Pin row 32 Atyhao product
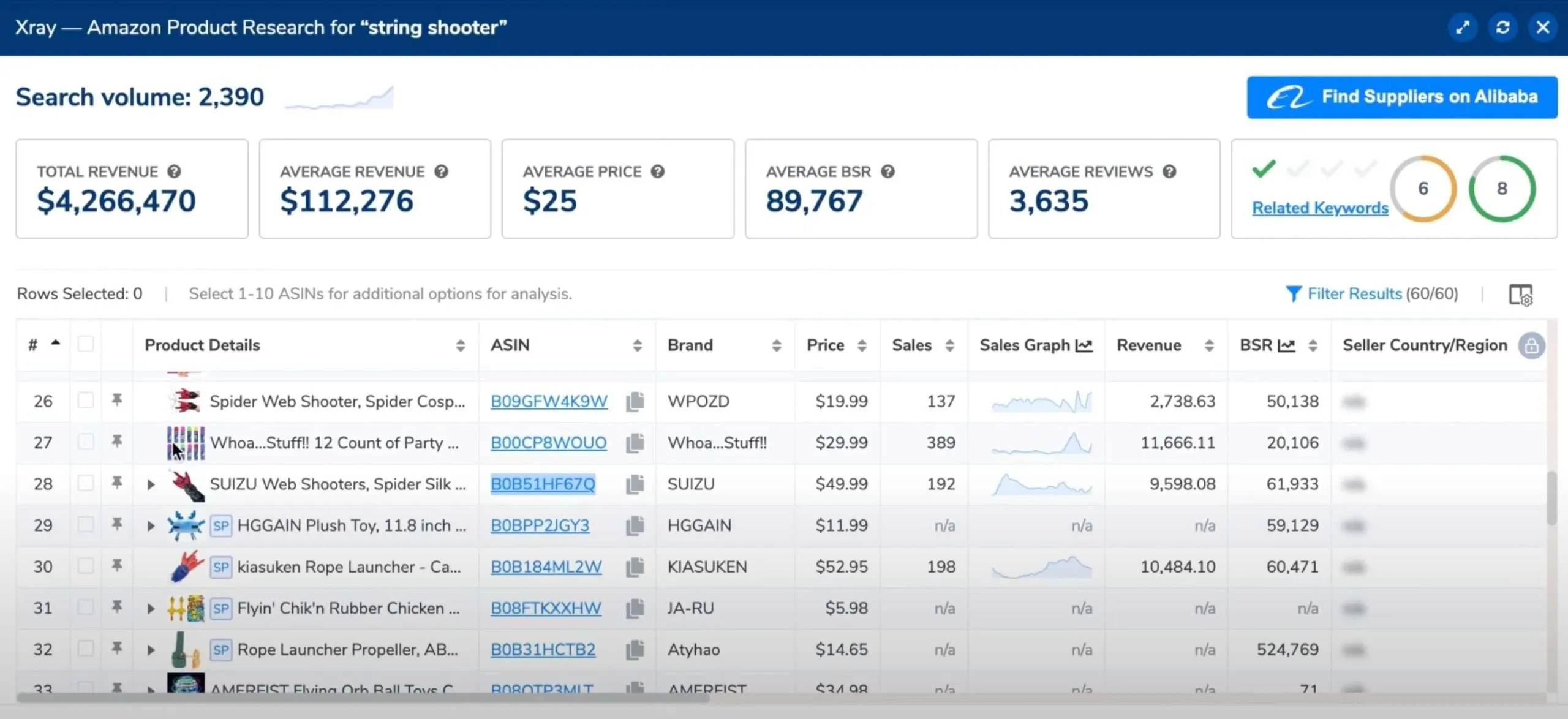This screenshot has width=1568, height=719. pyautogui.click(x=116, y=648)
